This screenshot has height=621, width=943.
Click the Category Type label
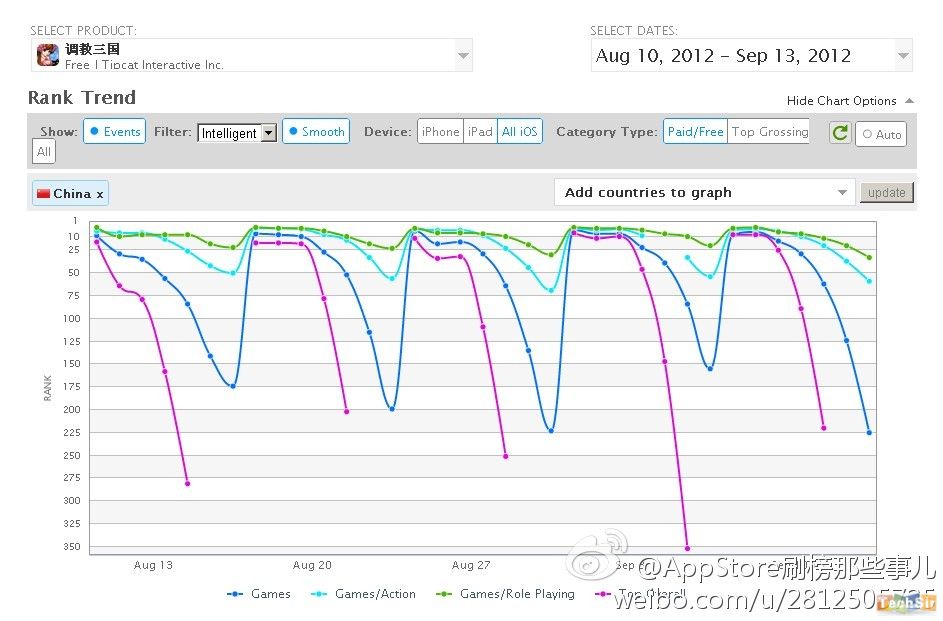coord(607,132)
